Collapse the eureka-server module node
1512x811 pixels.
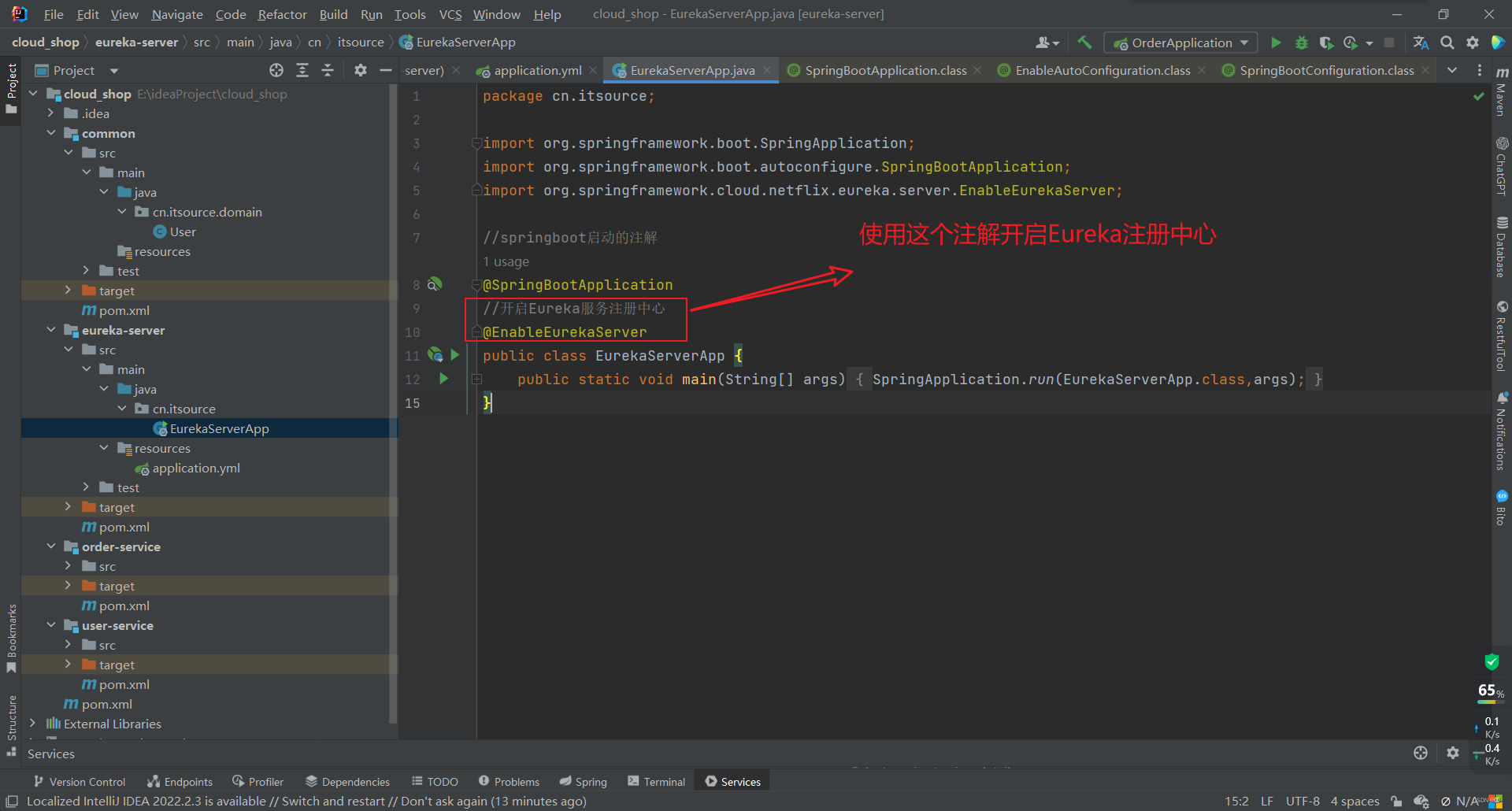tap(51, 330)
